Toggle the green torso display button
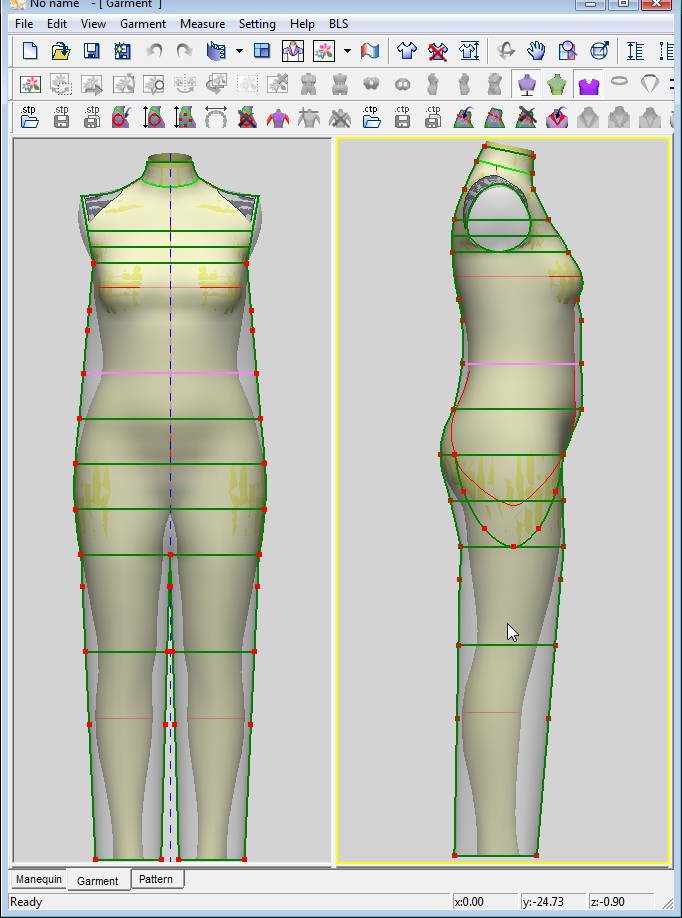The image size is (682, 918). tap(557, 85)
